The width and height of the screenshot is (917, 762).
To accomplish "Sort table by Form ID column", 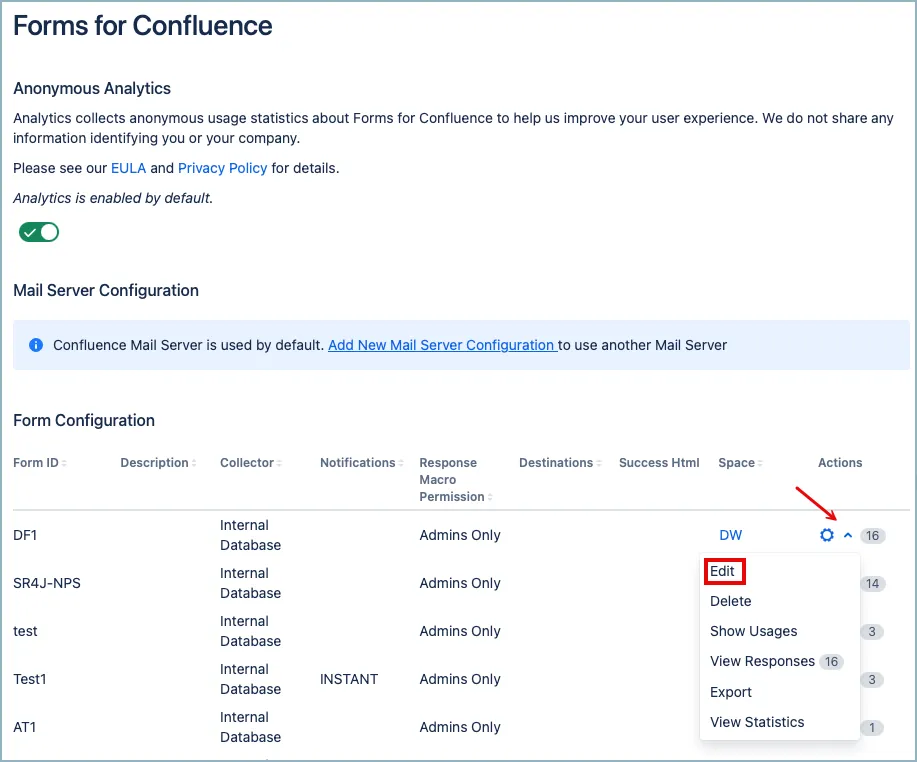I will pyautogui.click(x=40, y=463).
